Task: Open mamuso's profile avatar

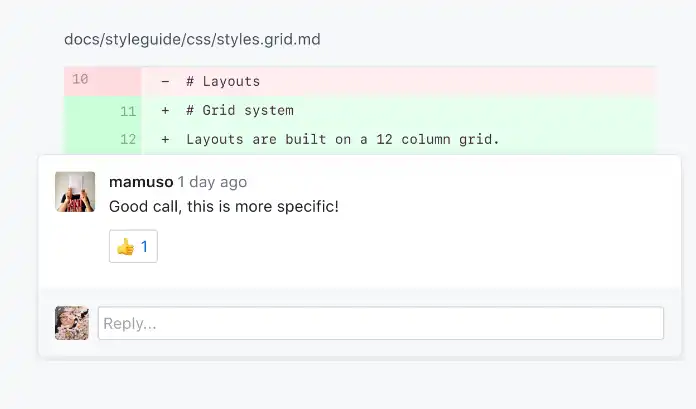Action: point(75,192)
